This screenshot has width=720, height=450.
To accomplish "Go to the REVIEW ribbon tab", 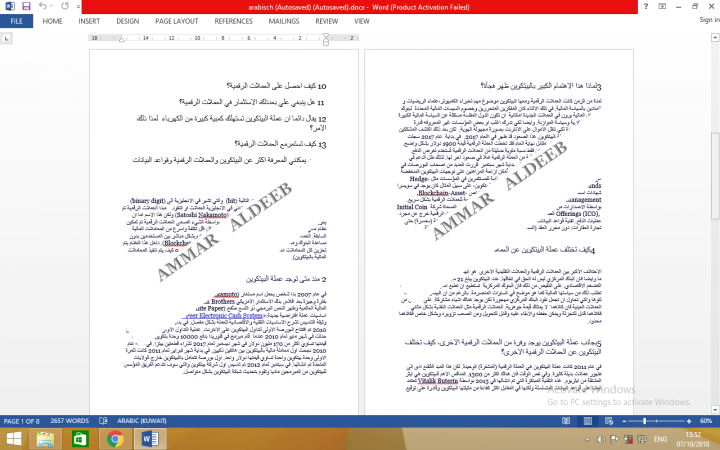I will 326,21.
